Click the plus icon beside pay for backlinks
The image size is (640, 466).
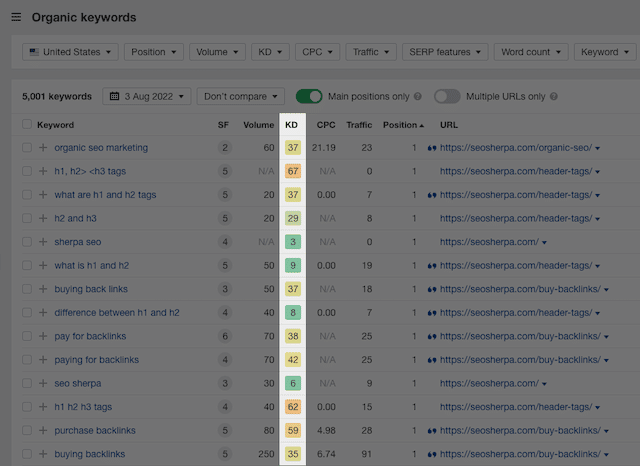coord(43,336)
